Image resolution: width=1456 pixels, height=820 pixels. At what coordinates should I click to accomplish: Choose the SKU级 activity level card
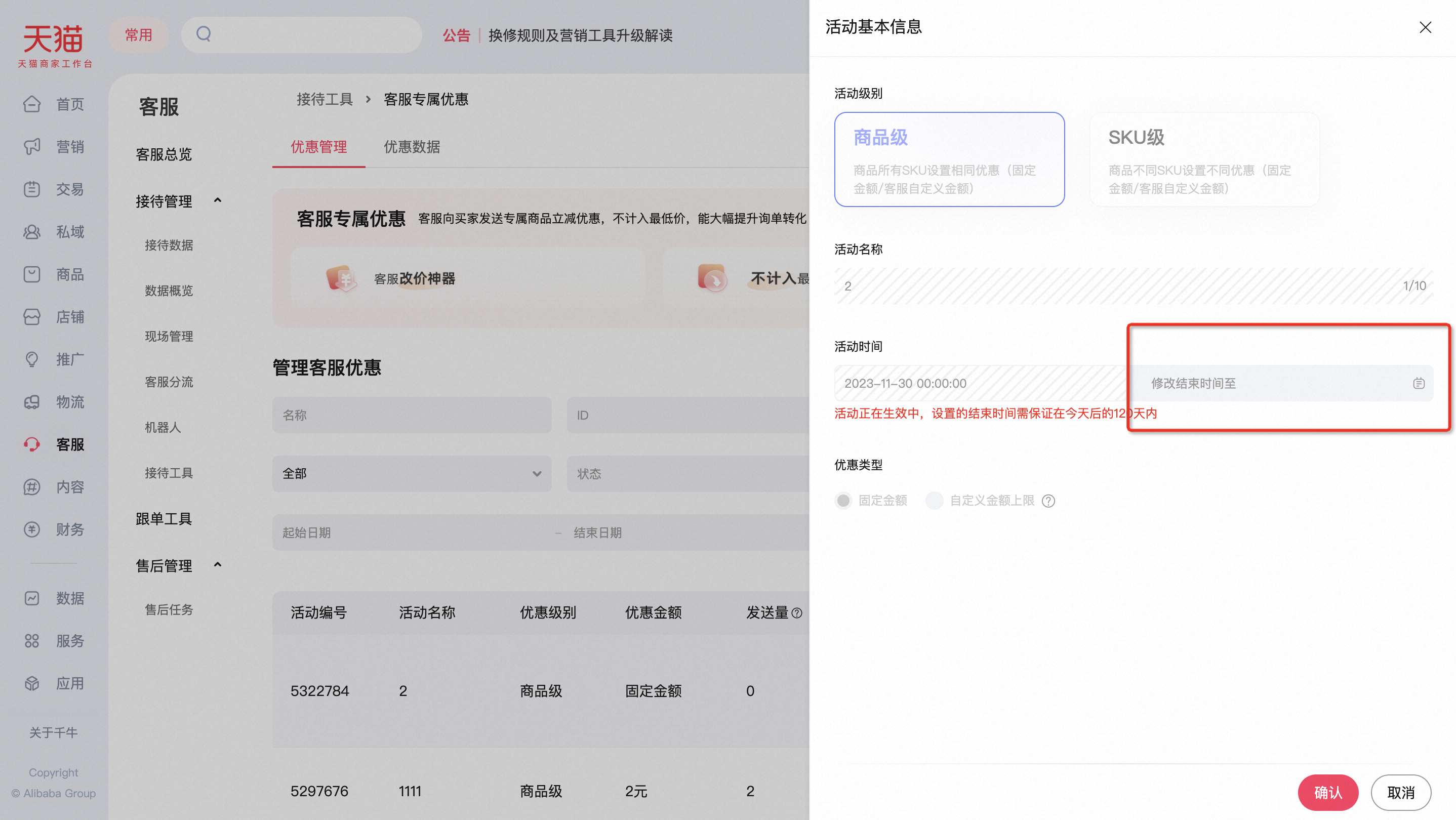tap(1204, 159)
